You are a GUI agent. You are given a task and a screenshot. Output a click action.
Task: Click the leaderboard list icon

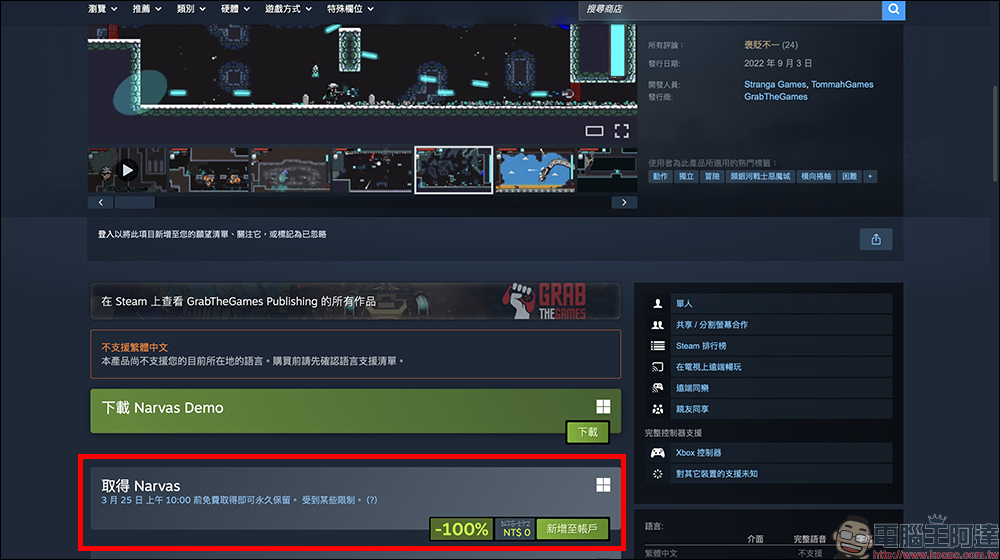(x=658, y=346)
